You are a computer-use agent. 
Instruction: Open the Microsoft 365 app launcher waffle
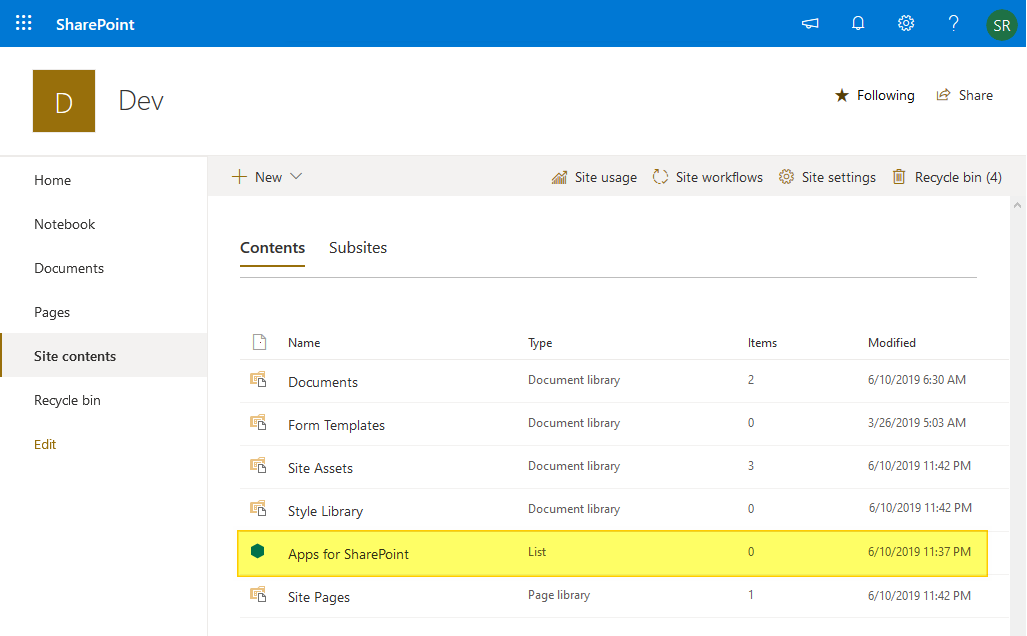click(23, 23)
